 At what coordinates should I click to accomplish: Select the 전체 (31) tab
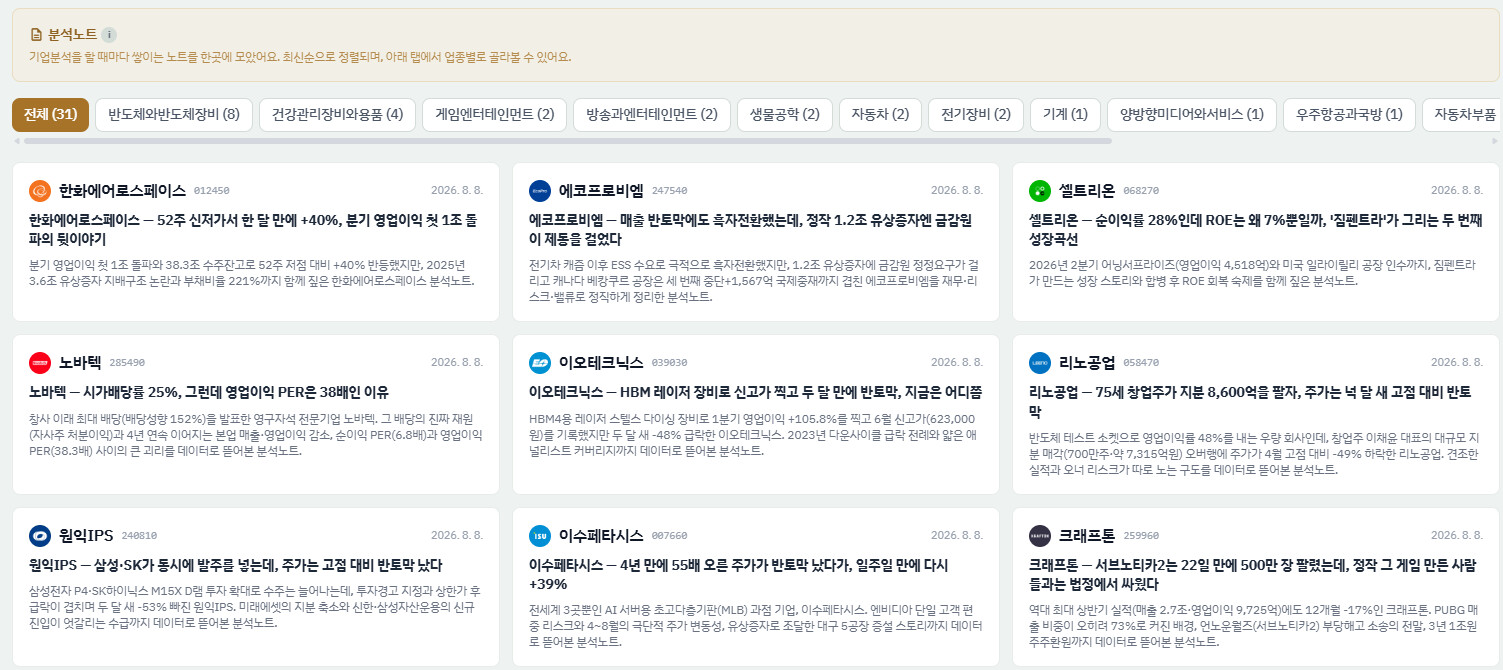[x=51, y=114]
